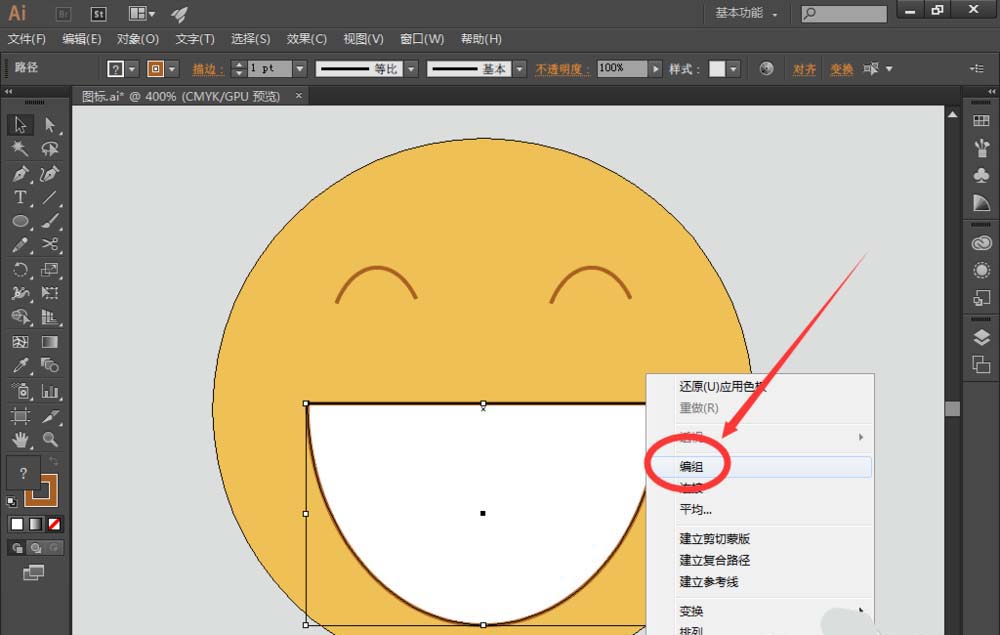Open the opacity slider arrow

click(656, 68)
